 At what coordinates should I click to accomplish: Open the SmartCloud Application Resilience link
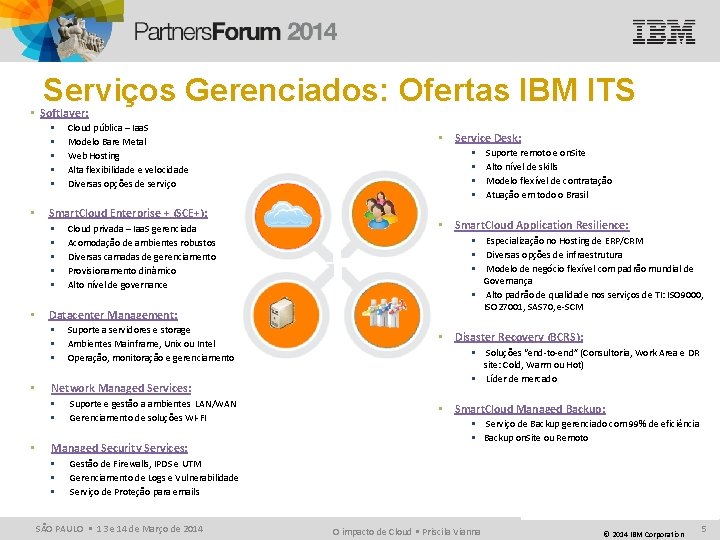pyautogui.click(x=542, y=225)
